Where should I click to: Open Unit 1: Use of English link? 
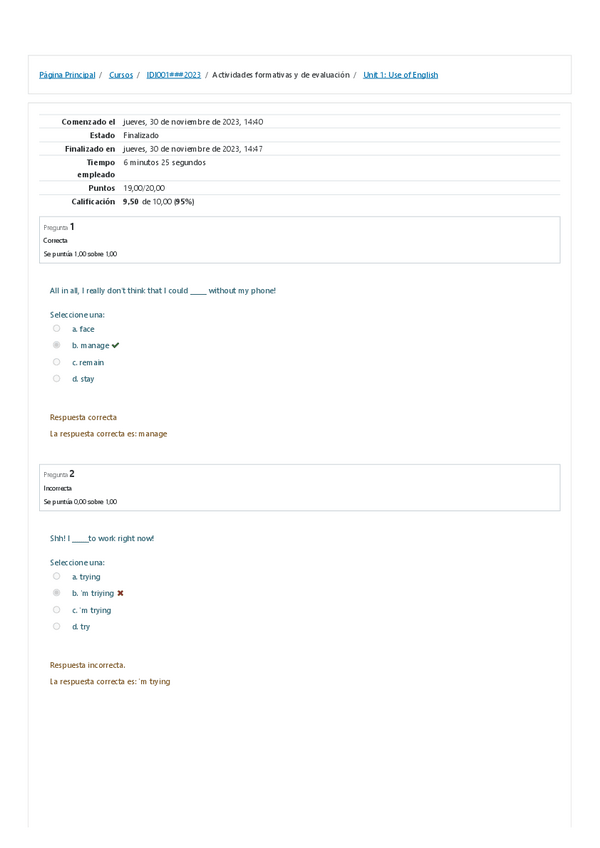pos(400,75)
